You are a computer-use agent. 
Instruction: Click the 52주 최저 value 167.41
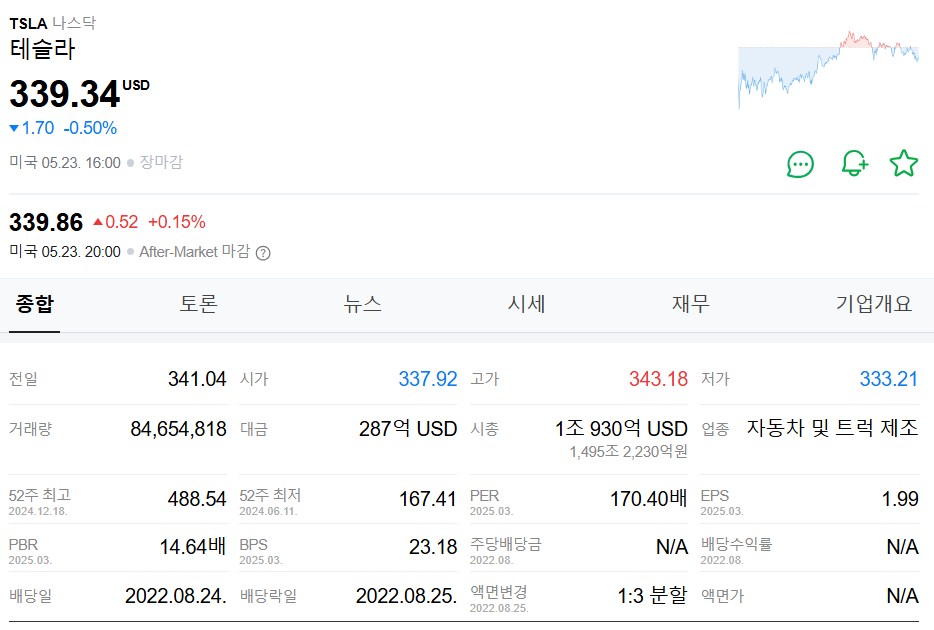click(428, 499)
